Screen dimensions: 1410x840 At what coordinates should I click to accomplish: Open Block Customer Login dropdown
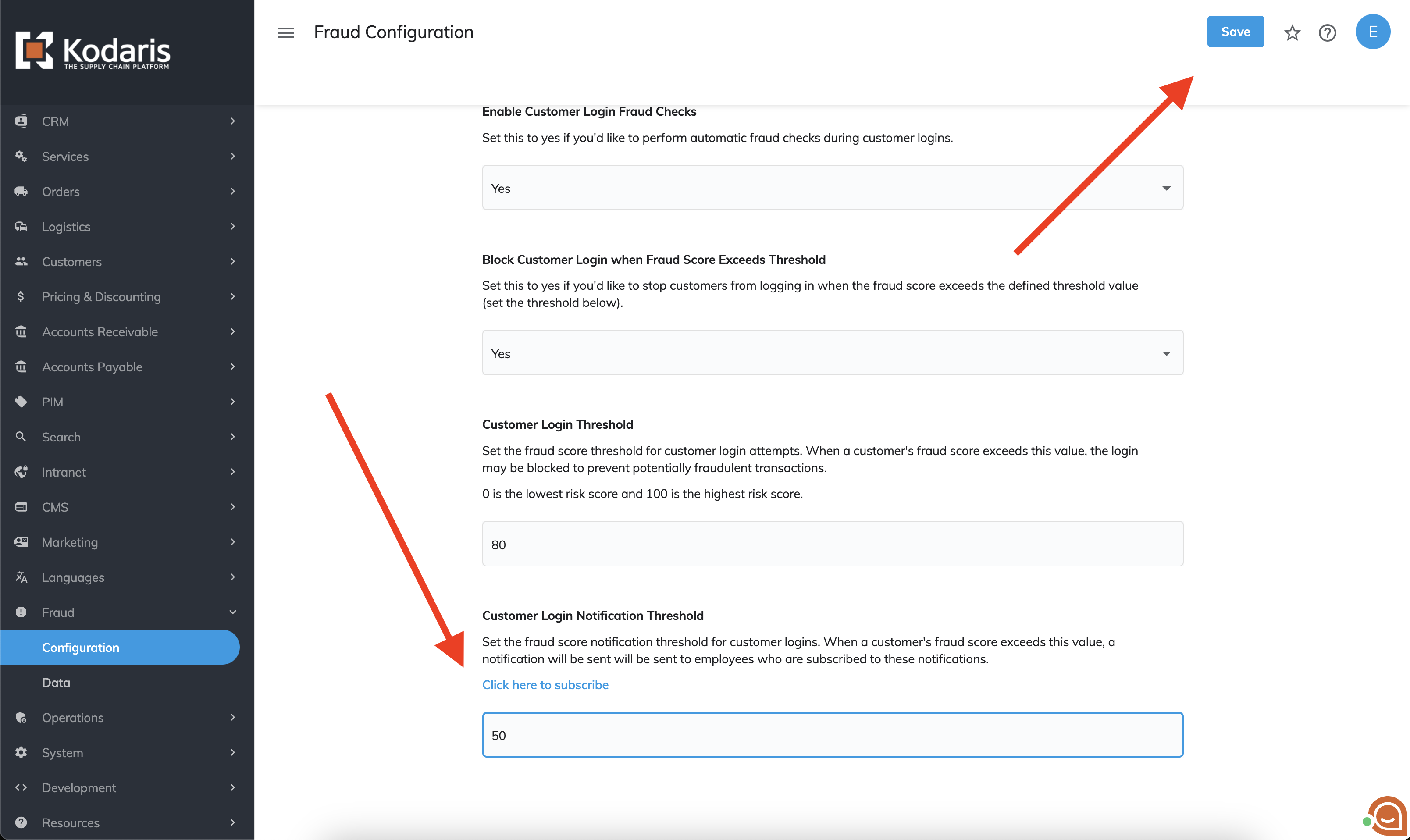[832, 353]
